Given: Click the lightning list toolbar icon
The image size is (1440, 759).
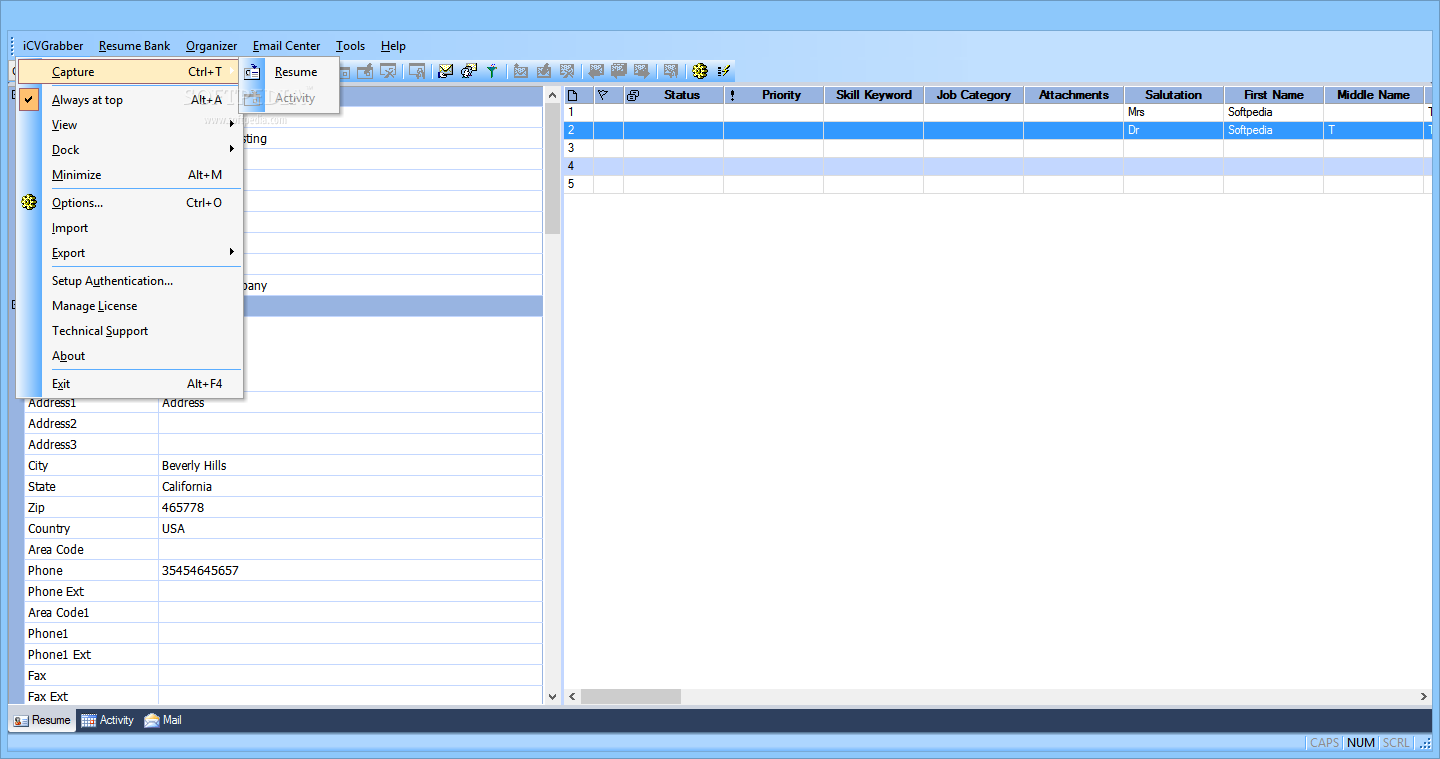Looking at the screenshot, I should tap(725, 71).
